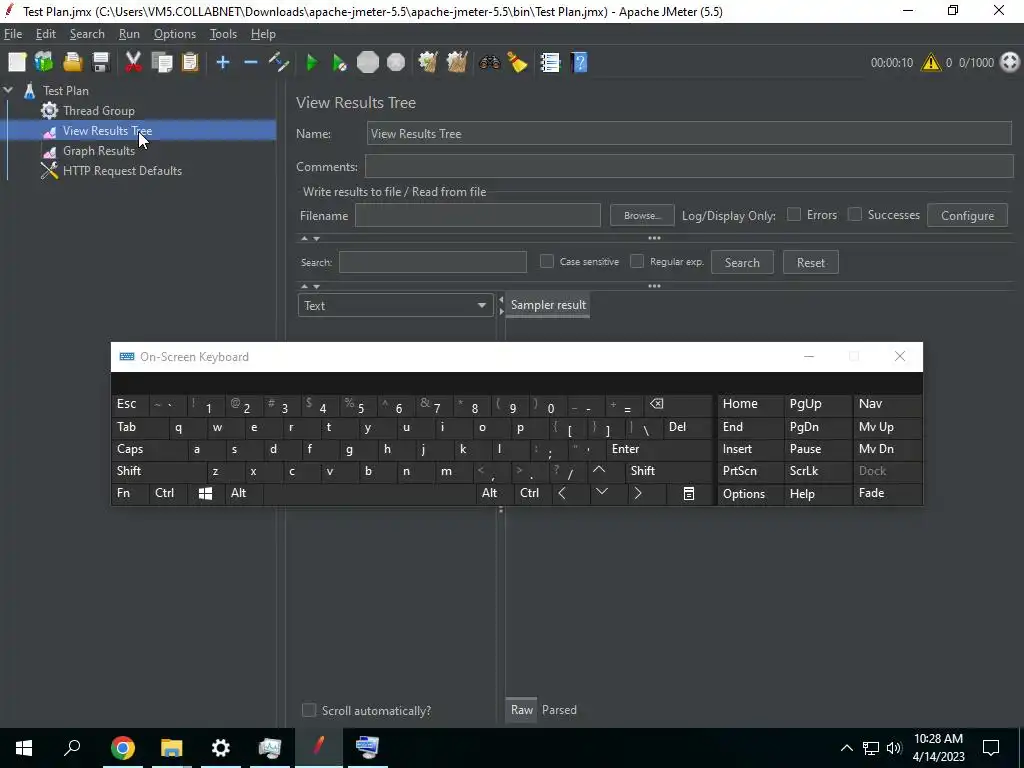Select View Results Tree in the tree
1024x768 pixels.
108,131
